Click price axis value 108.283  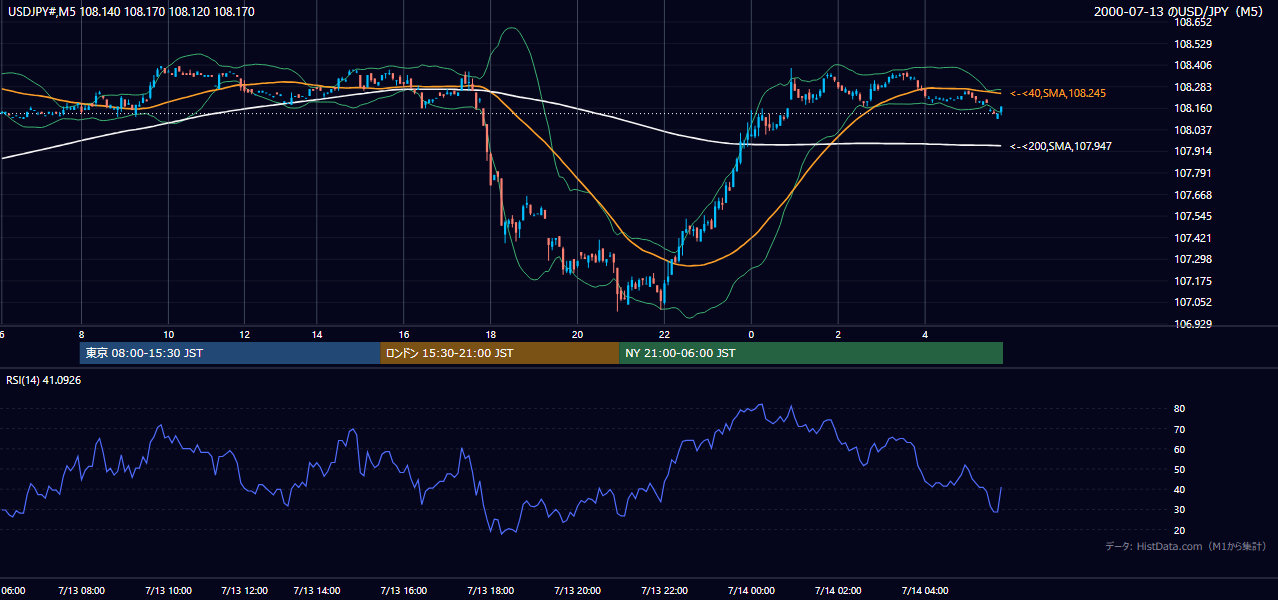pos(1192,87)
